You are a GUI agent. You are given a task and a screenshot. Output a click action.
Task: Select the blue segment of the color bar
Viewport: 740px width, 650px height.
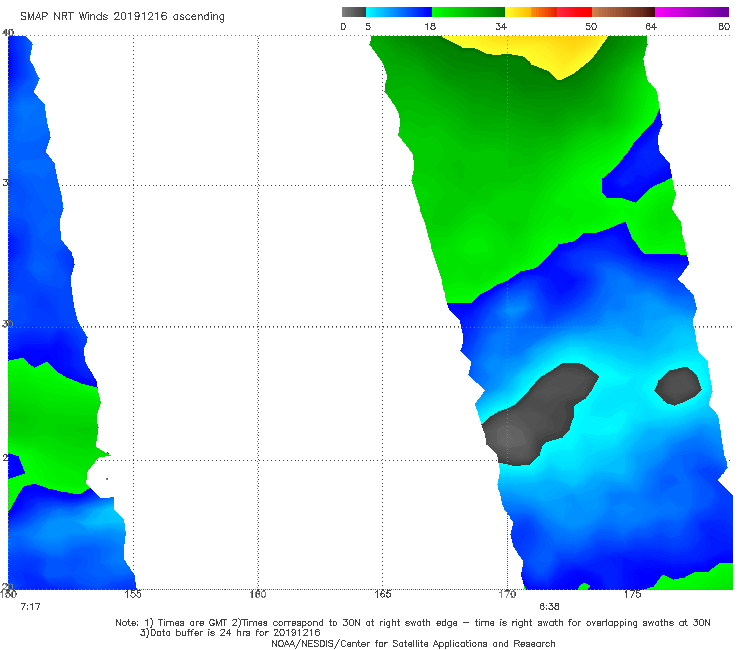399,12
